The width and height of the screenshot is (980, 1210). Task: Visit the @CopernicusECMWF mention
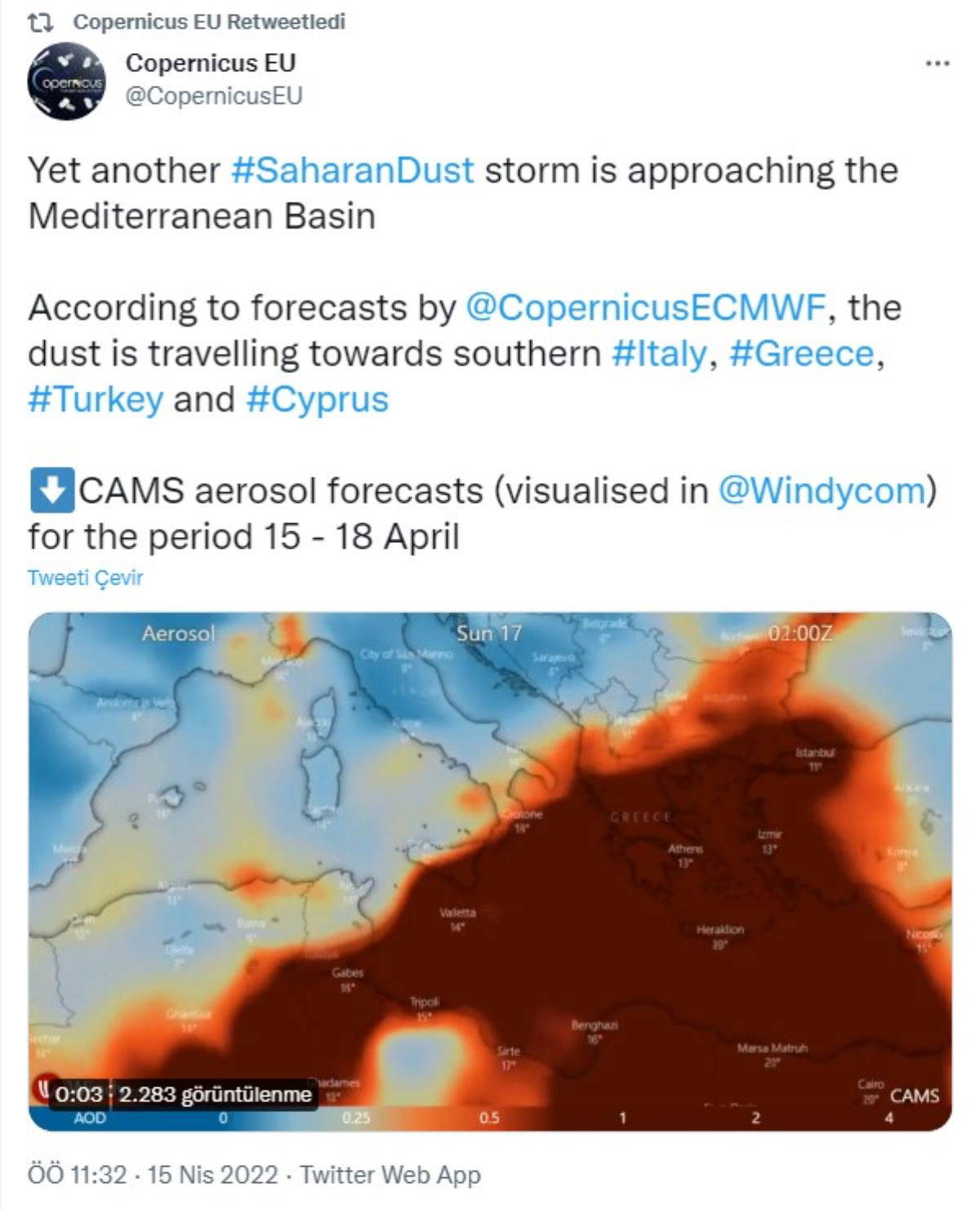[x=647, y=308]
